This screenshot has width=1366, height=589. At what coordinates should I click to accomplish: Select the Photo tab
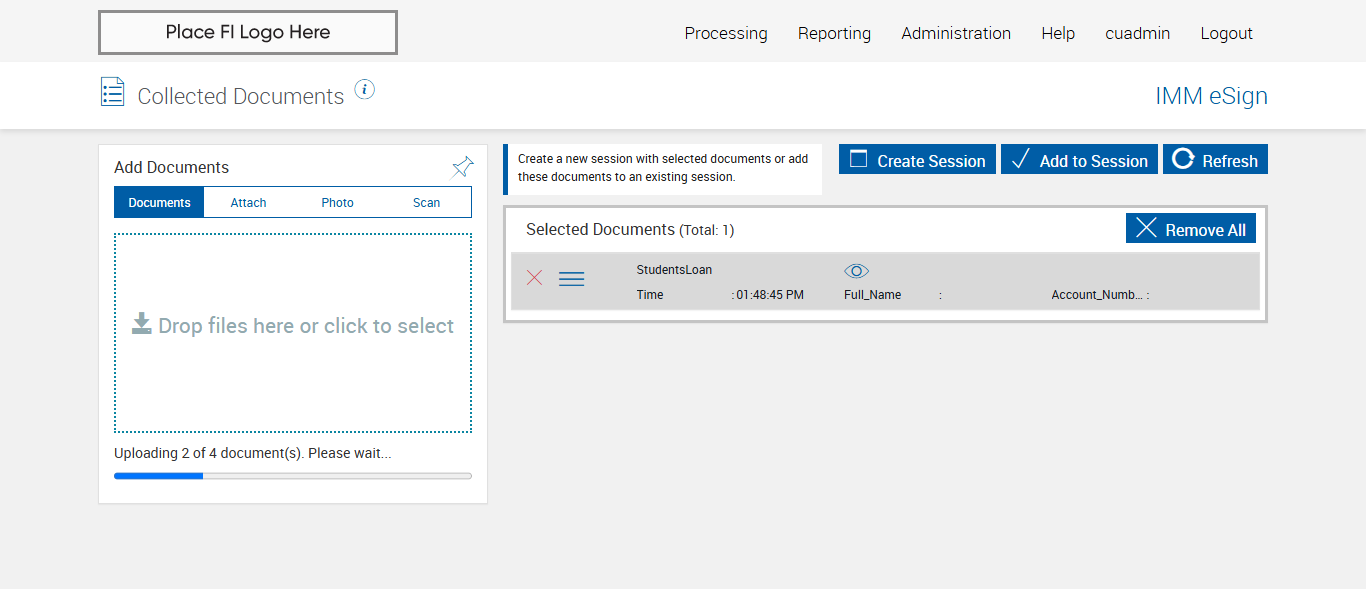(x=338, y=202)
